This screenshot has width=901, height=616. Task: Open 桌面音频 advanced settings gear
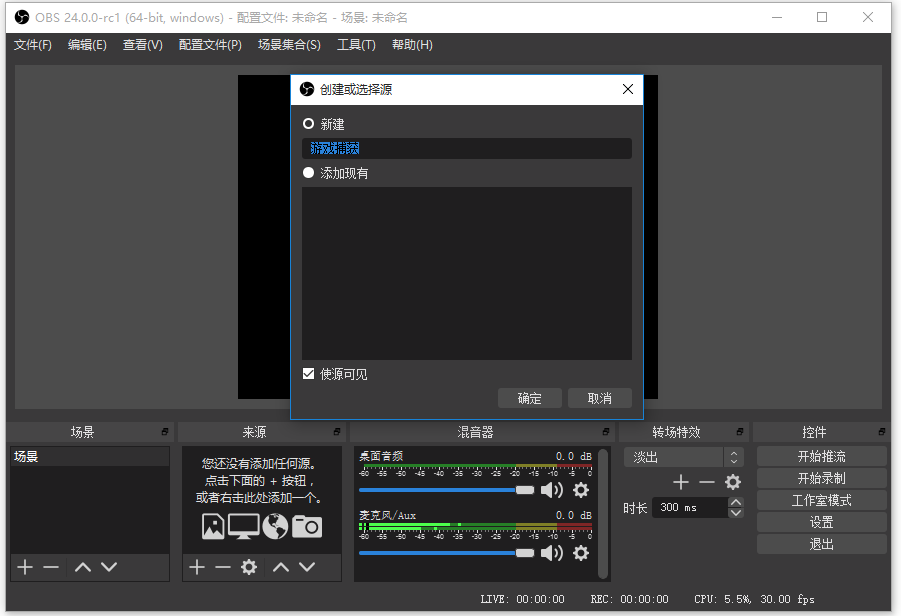[580, 490]
